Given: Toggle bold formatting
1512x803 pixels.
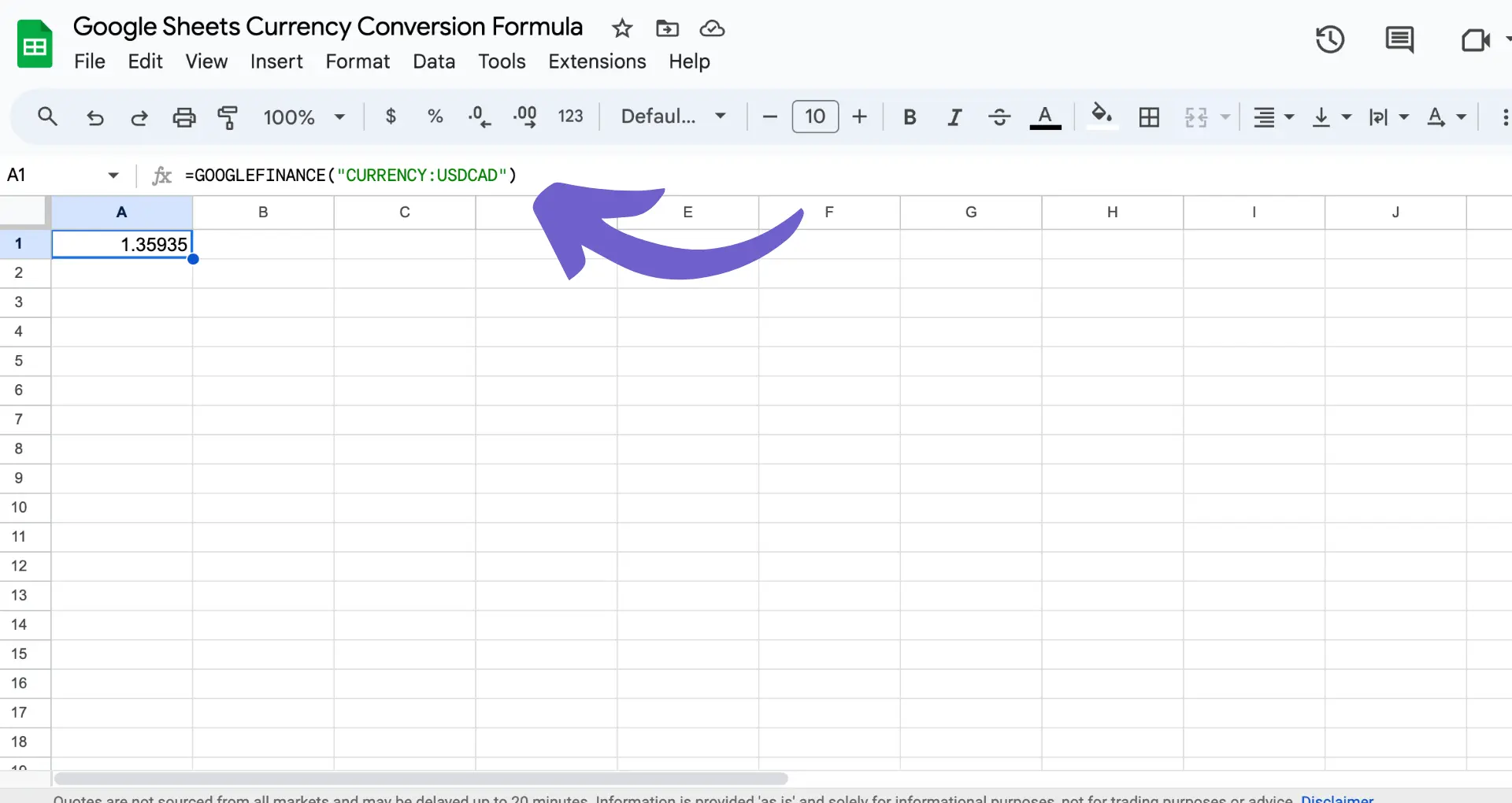Looking at the screenshot, I should [910, 117].
